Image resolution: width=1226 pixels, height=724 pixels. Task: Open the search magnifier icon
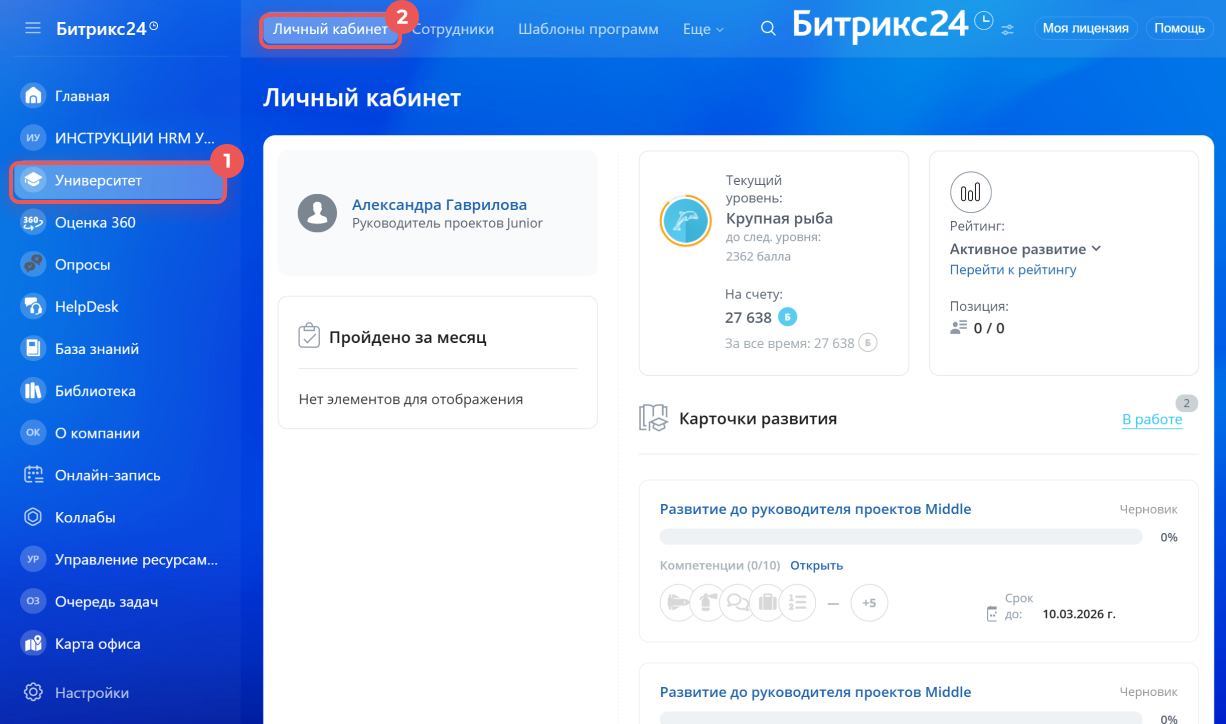coord(768,29)
